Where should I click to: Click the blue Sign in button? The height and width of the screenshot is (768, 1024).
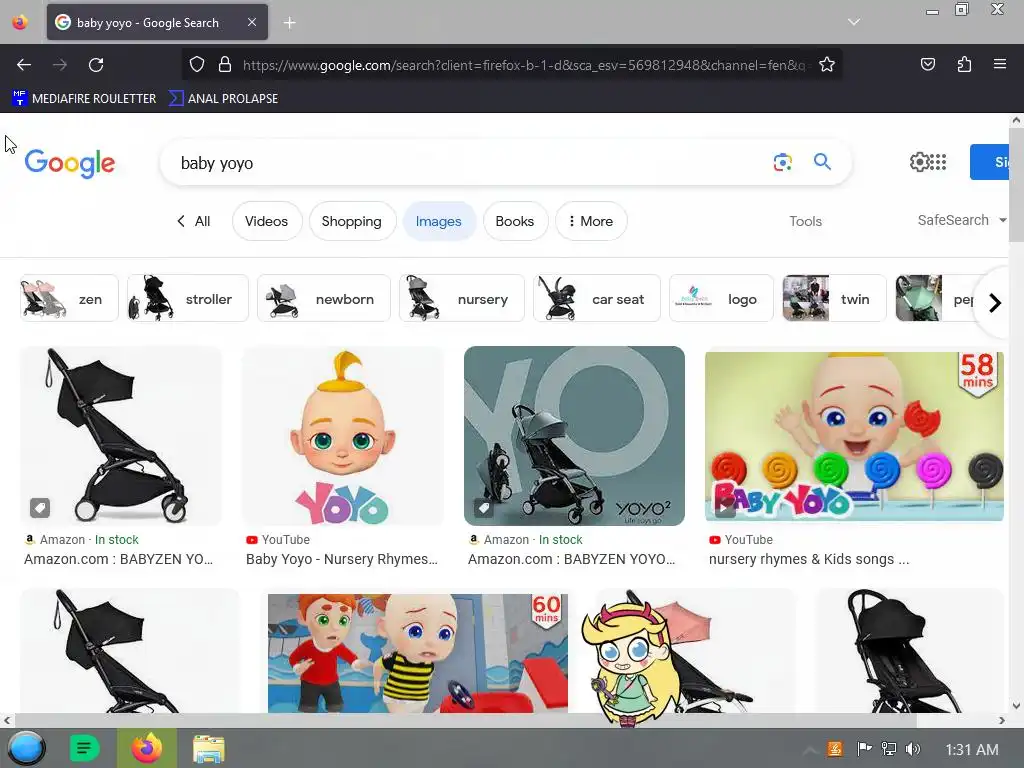click(x=990, y=162)
